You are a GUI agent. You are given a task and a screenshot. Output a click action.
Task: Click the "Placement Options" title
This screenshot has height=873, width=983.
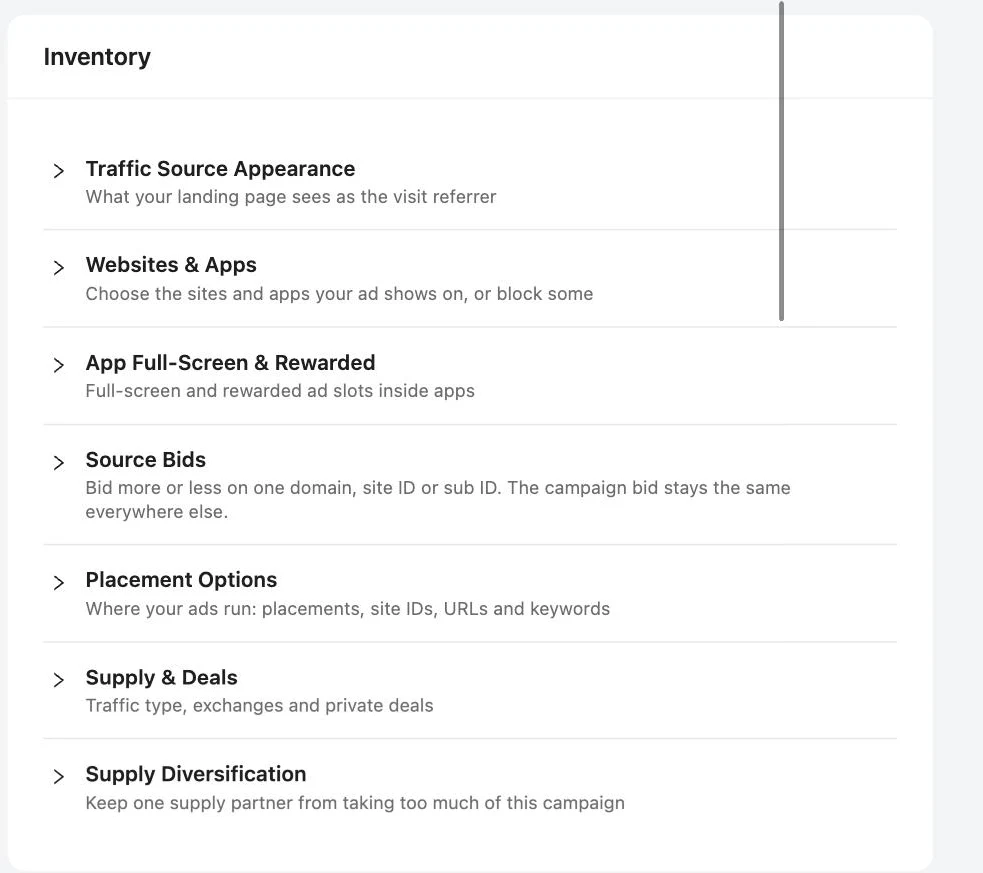coord(181,580)
